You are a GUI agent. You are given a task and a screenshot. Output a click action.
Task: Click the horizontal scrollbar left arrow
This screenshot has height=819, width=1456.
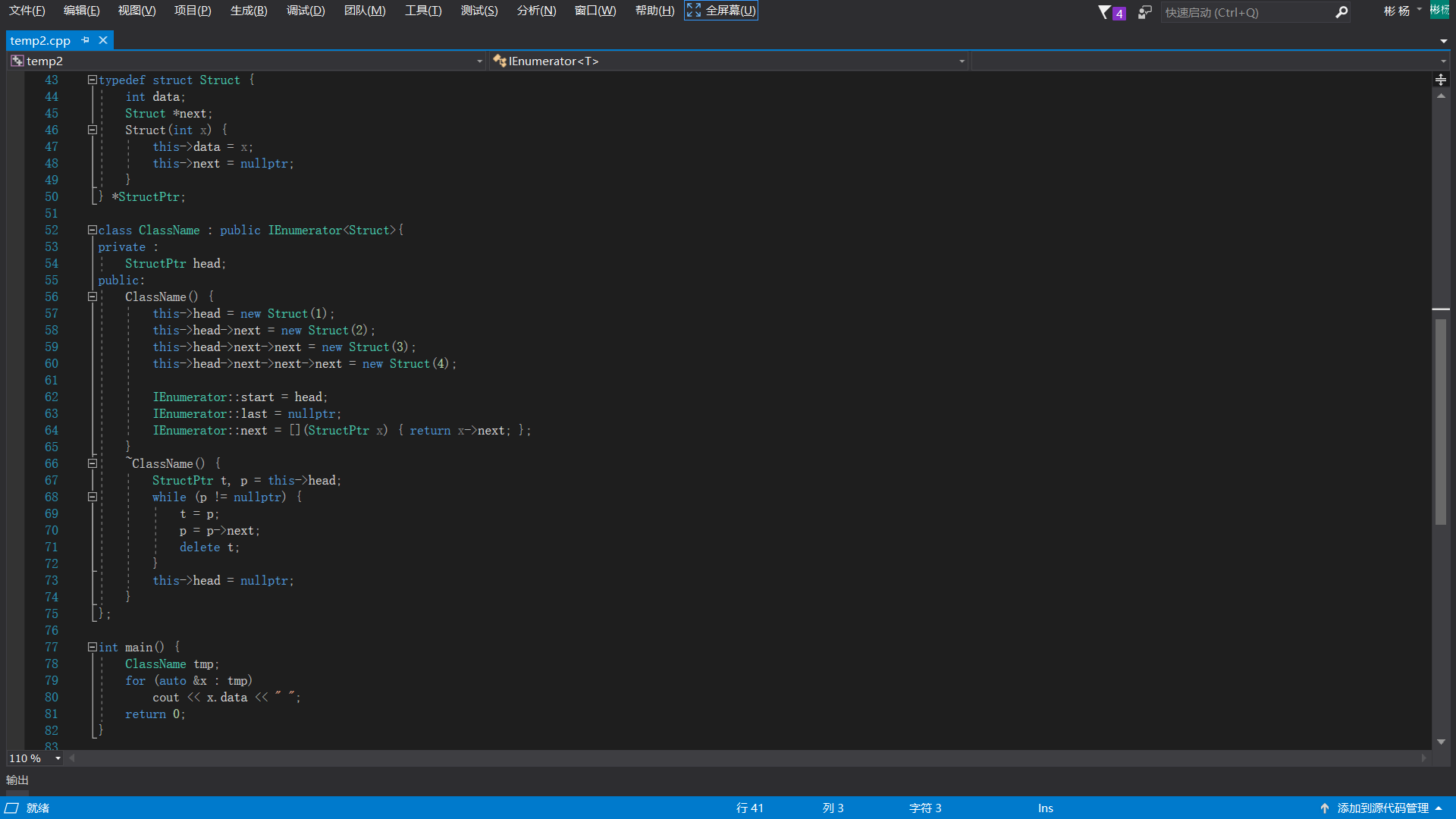click(x=72, y=758)
